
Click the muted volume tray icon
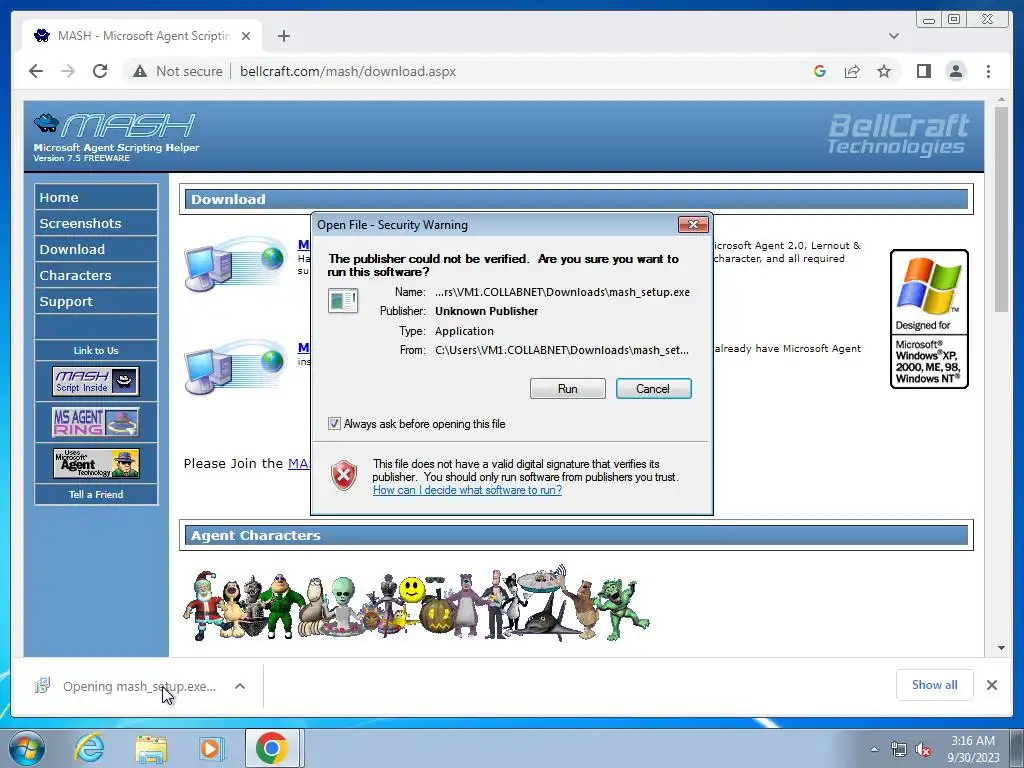(922, 749)
